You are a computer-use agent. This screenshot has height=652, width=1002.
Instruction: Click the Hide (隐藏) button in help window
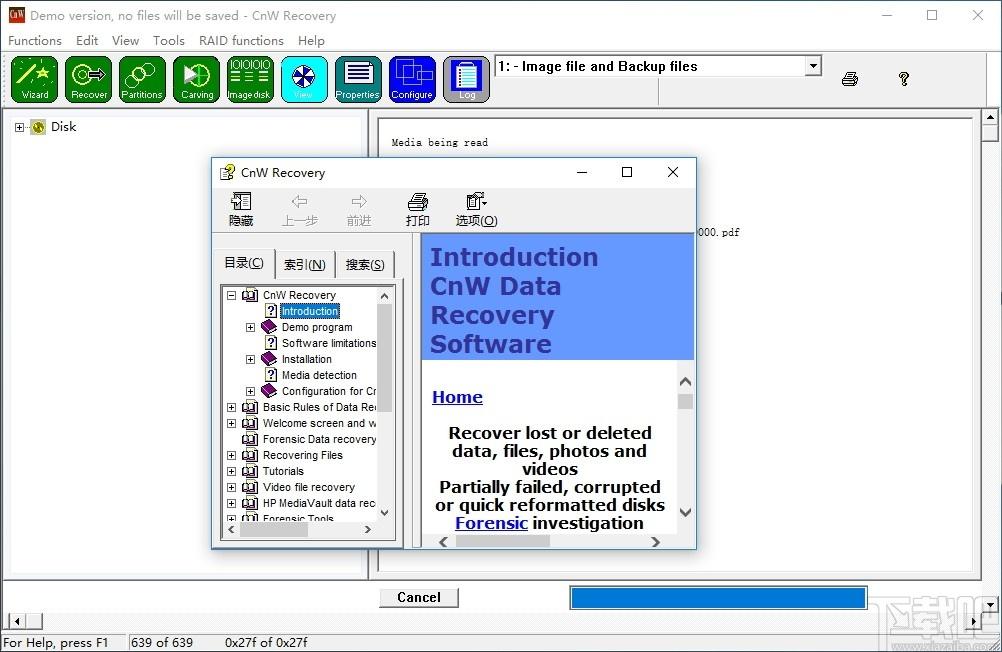(241, 210)
